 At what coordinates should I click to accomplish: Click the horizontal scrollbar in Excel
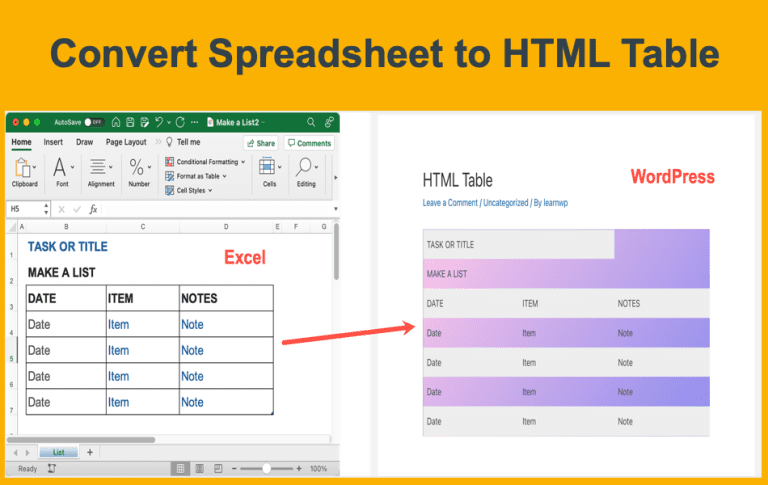pyautogui.click(x=81, y=440)
